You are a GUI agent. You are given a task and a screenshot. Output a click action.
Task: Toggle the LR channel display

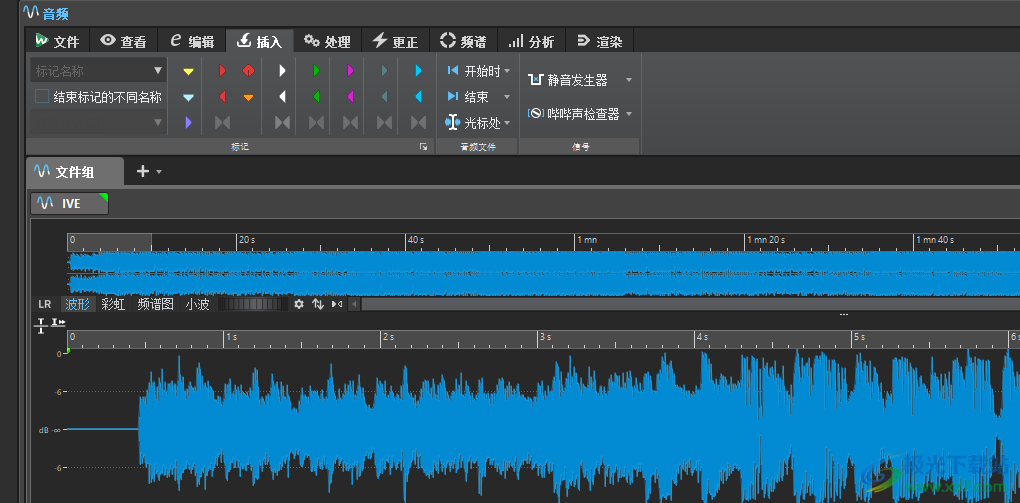pyautogui.click(x=44, y=304)
